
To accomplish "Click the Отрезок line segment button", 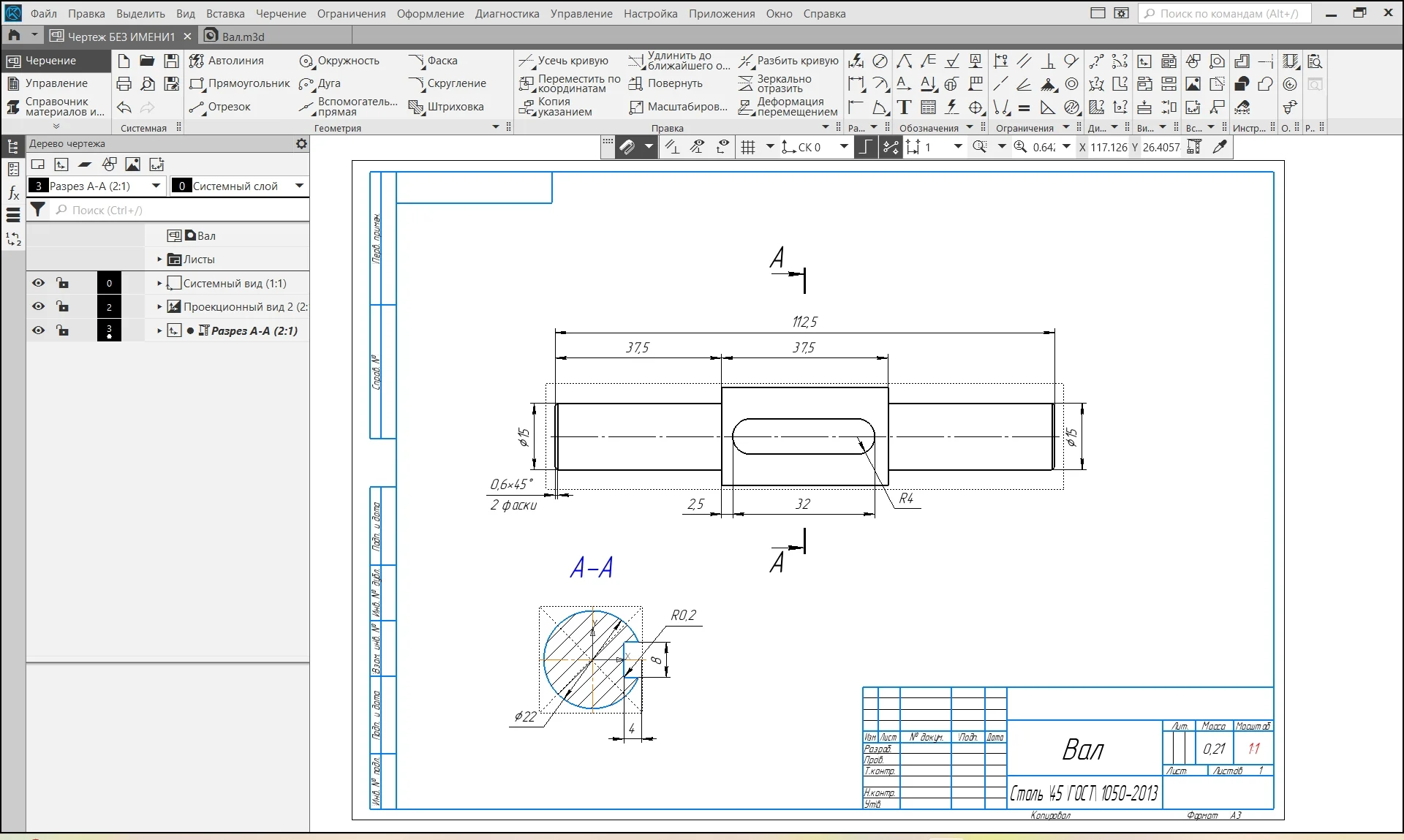I will [219, 107].
